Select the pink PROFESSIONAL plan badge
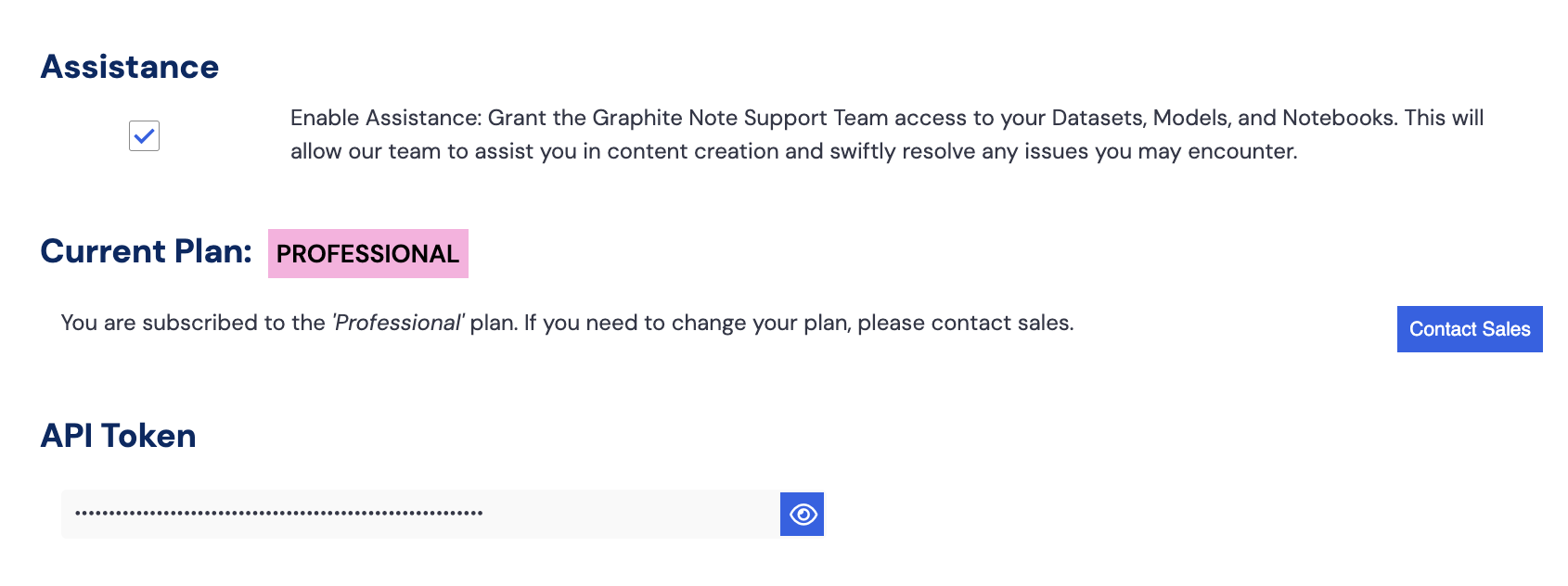This screenshot has height=586, width=1568. 367,254
